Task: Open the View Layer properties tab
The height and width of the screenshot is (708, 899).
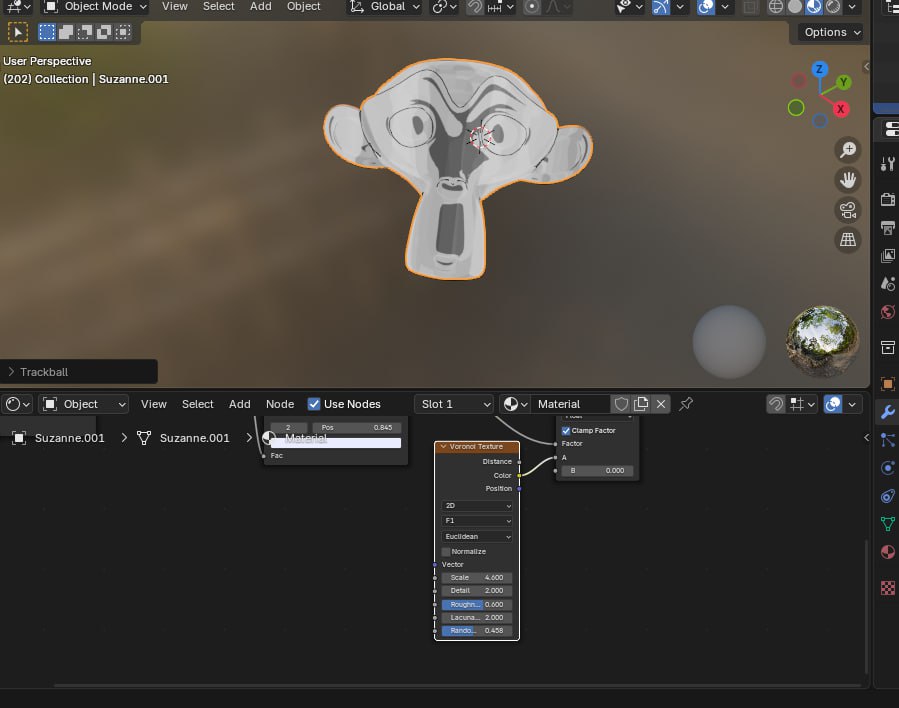Action: coord(888,256)
